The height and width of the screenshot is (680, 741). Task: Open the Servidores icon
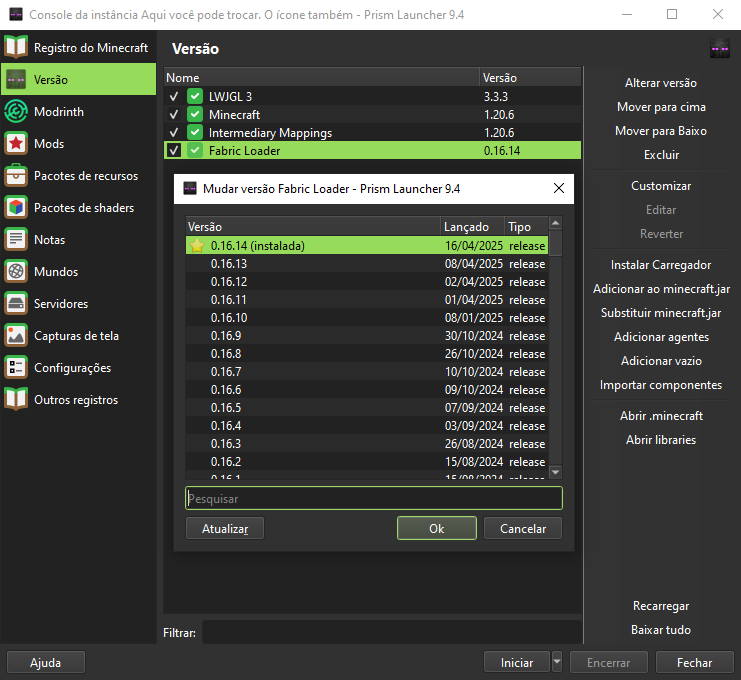tap(16, 303)
